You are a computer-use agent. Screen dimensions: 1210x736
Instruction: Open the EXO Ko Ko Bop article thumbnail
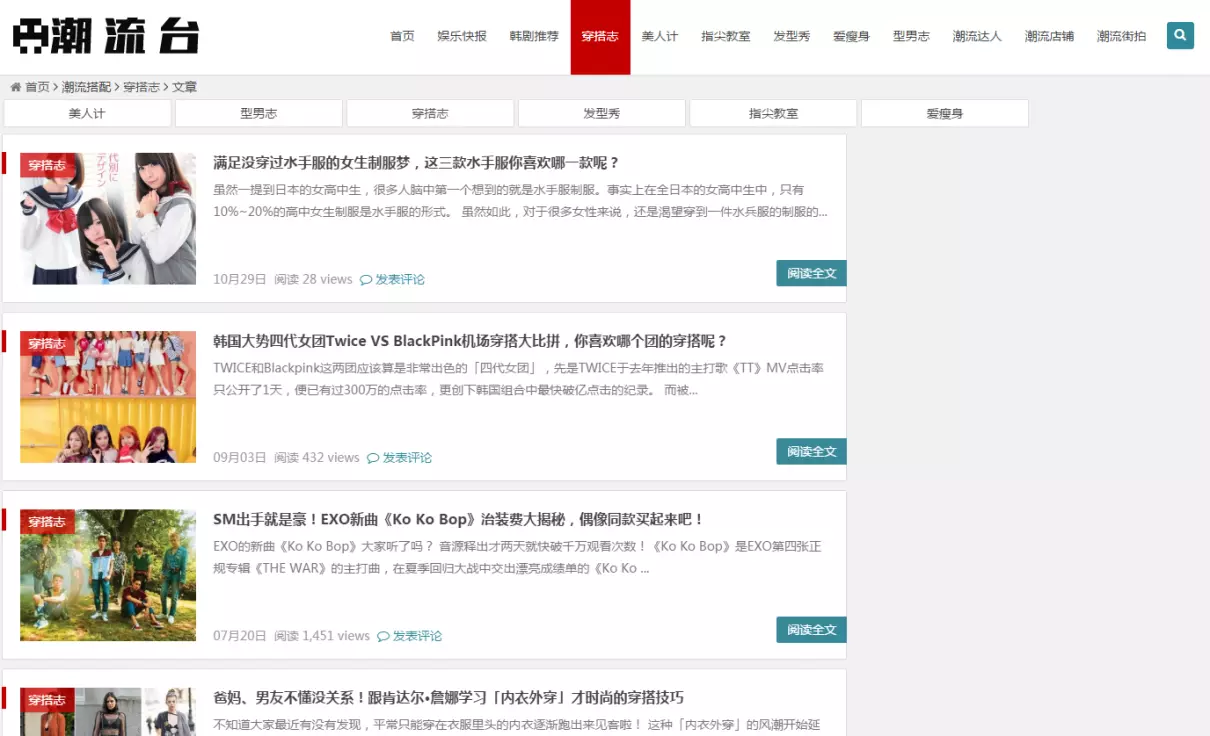(x=108, y=575)
